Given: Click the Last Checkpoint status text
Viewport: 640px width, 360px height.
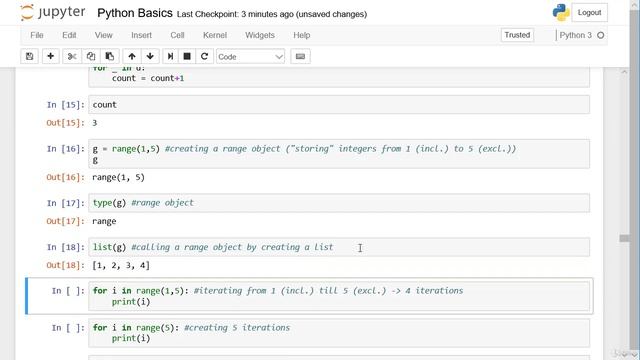Looking at the screenshot, I should pyautogui.click(x=272, y=14).
